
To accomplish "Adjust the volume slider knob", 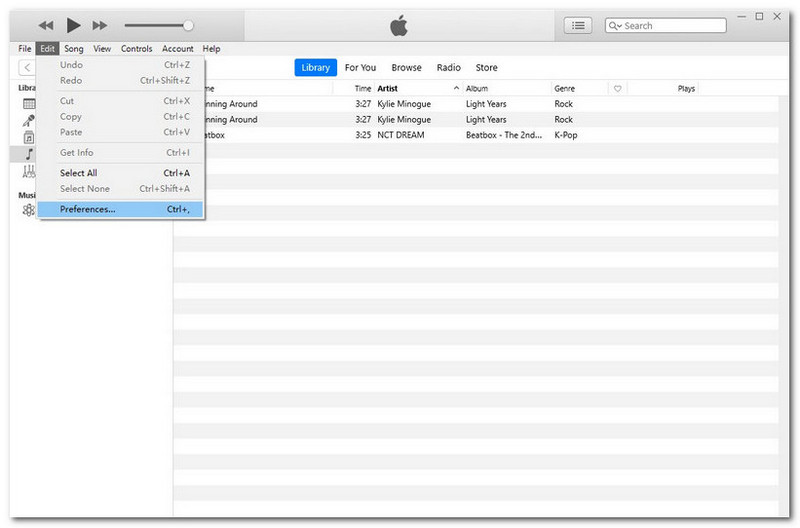I will (x=188, y=25).
